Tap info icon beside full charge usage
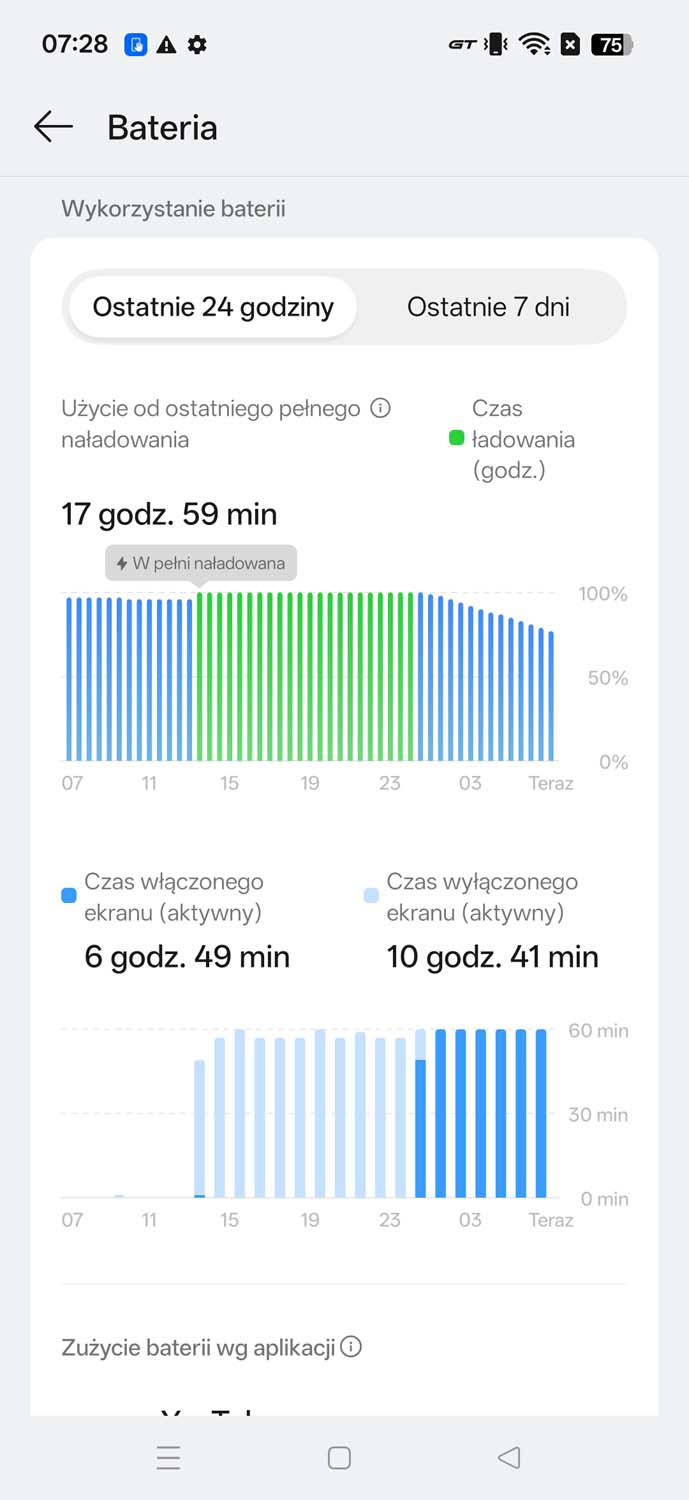 (380, 408)
